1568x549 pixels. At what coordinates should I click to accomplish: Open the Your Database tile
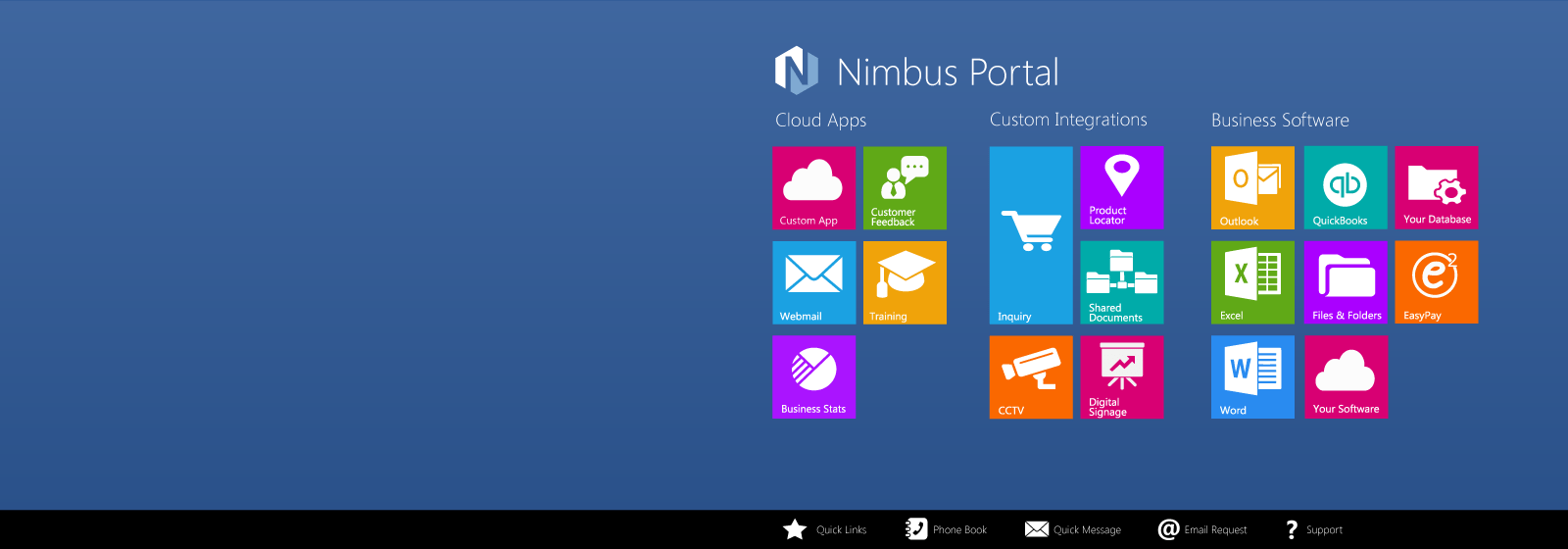pyautogui.click(x=1437, y=188)
